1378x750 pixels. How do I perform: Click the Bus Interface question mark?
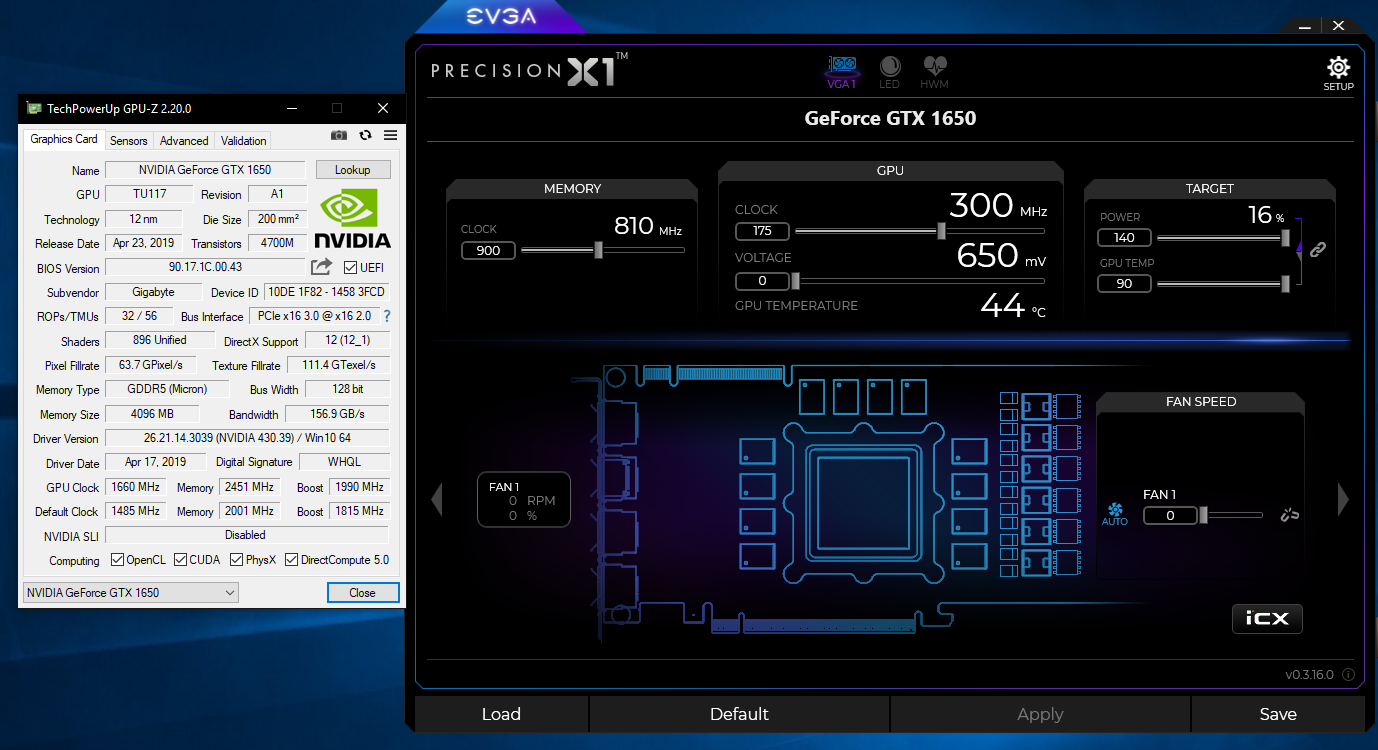coord(387,316)
